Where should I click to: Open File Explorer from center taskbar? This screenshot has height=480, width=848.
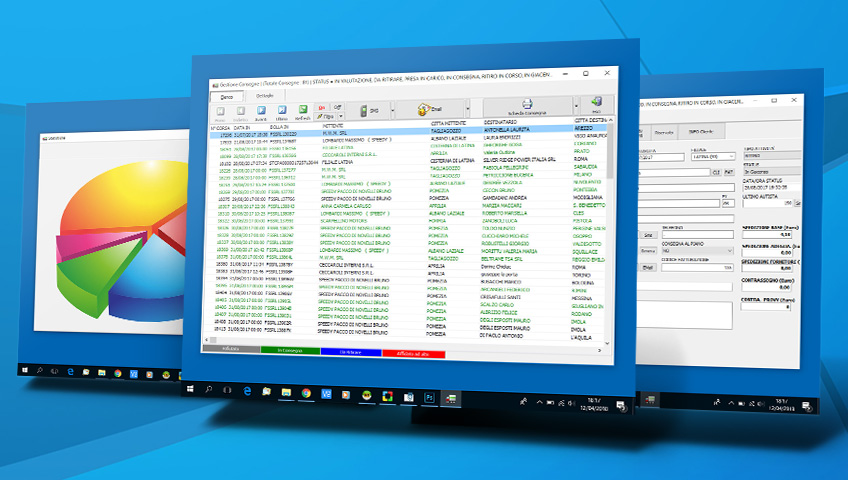pyautogui.click(x=286, y=392)
